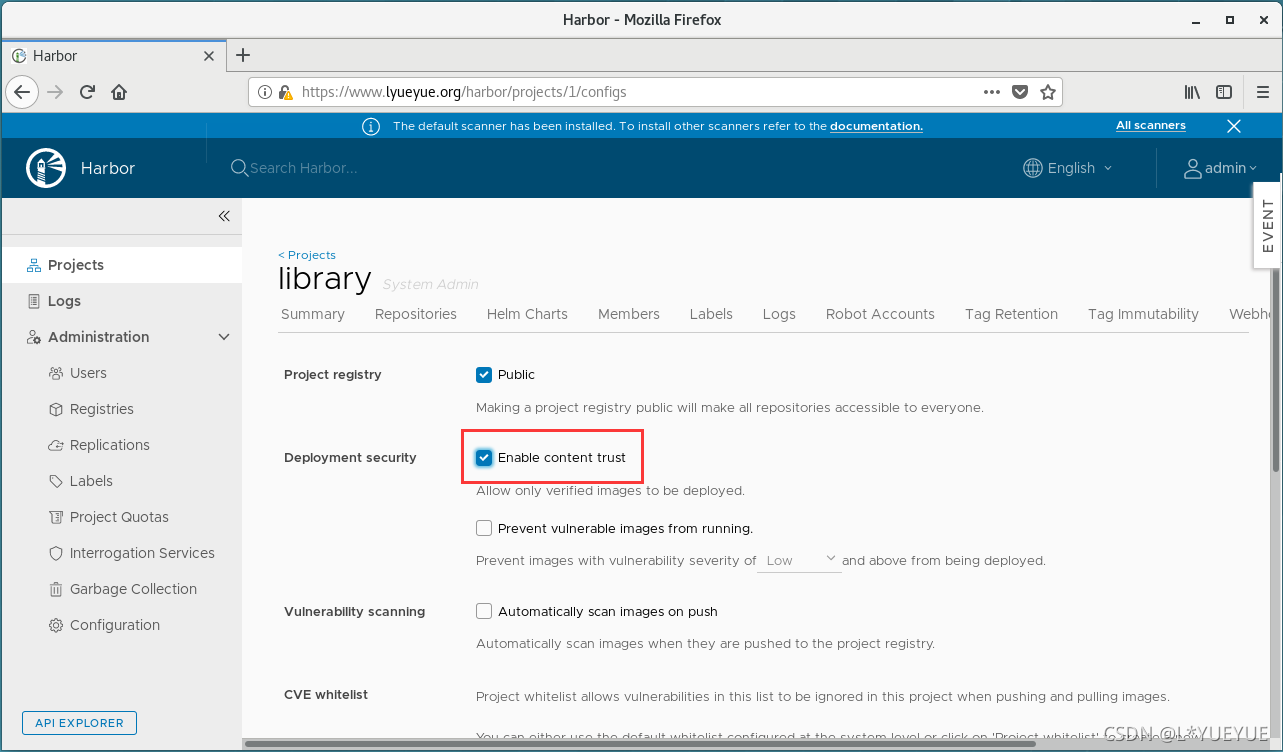
Task: Open the admin account dropdown
Action: [x=1220, y=168]
